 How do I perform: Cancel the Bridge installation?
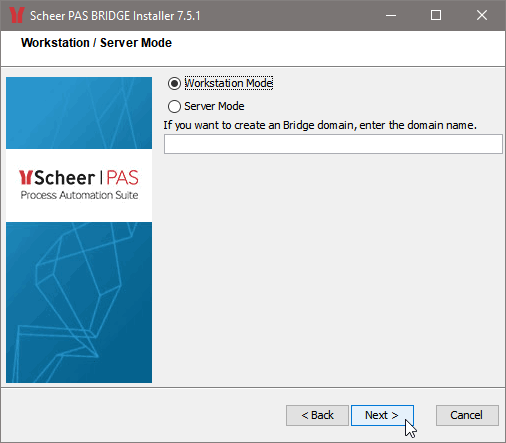(x=467, y=415)
